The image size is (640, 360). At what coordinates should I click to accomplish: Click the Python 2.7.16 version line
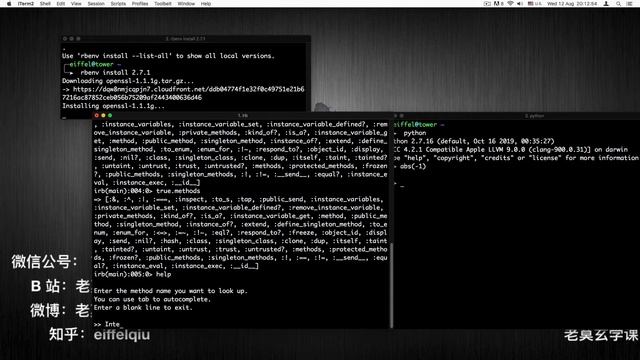pos(474,141)
